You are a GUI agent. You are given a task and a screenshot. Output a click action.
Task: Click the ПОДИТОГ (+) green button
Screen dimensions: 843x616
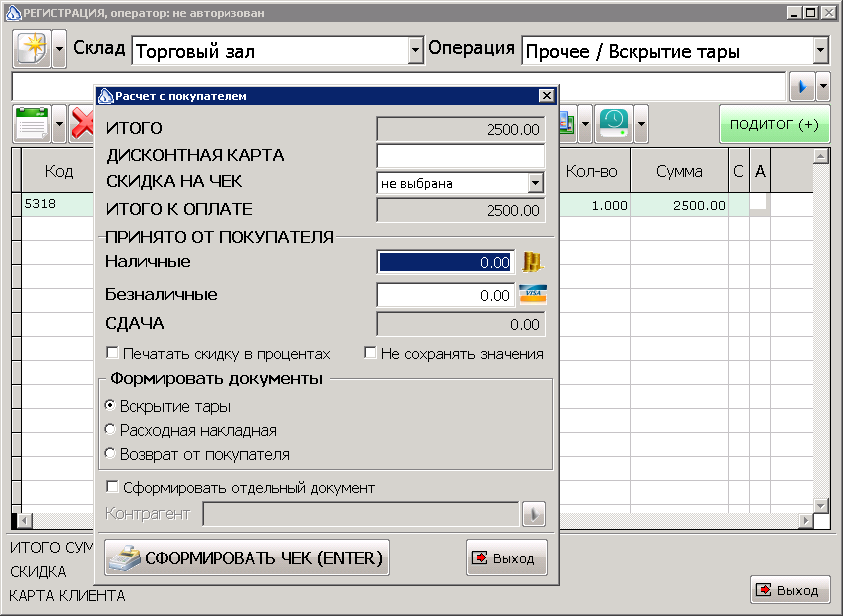[774, 124]
